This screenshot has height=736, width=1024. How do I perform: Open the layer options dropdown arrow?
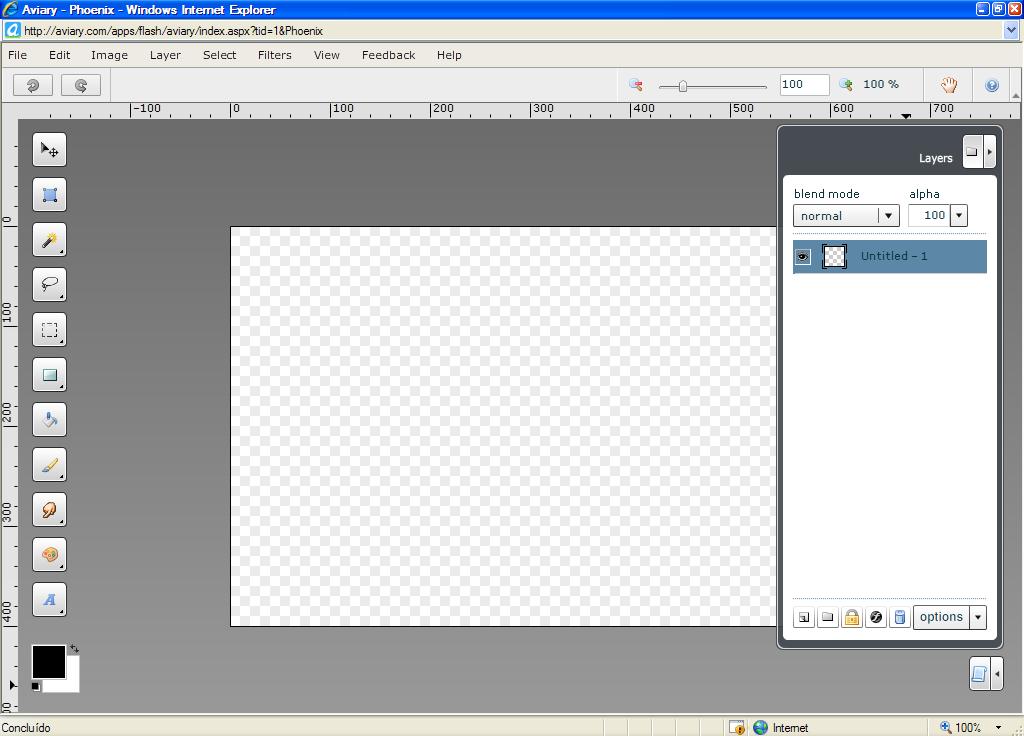click(x=978, y=617)
